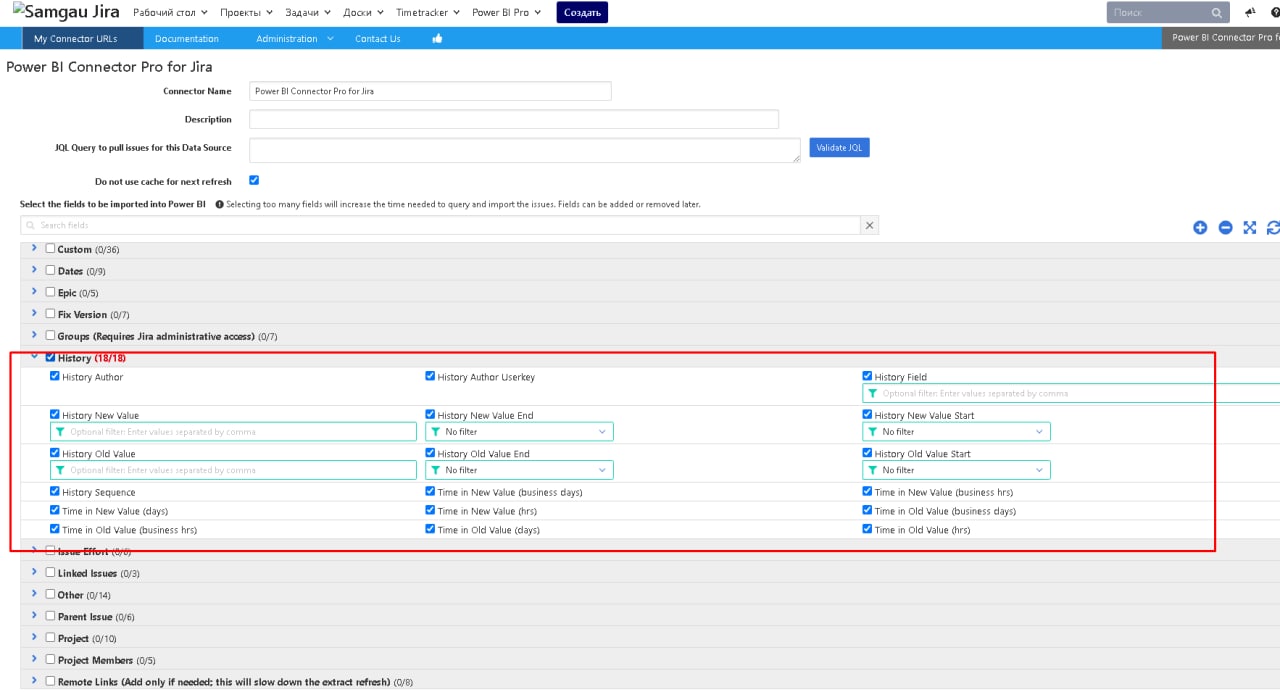Screen dimensions: 1280x692
Task: Open History New Value Start filter dropdown
Action: [956, 432]
